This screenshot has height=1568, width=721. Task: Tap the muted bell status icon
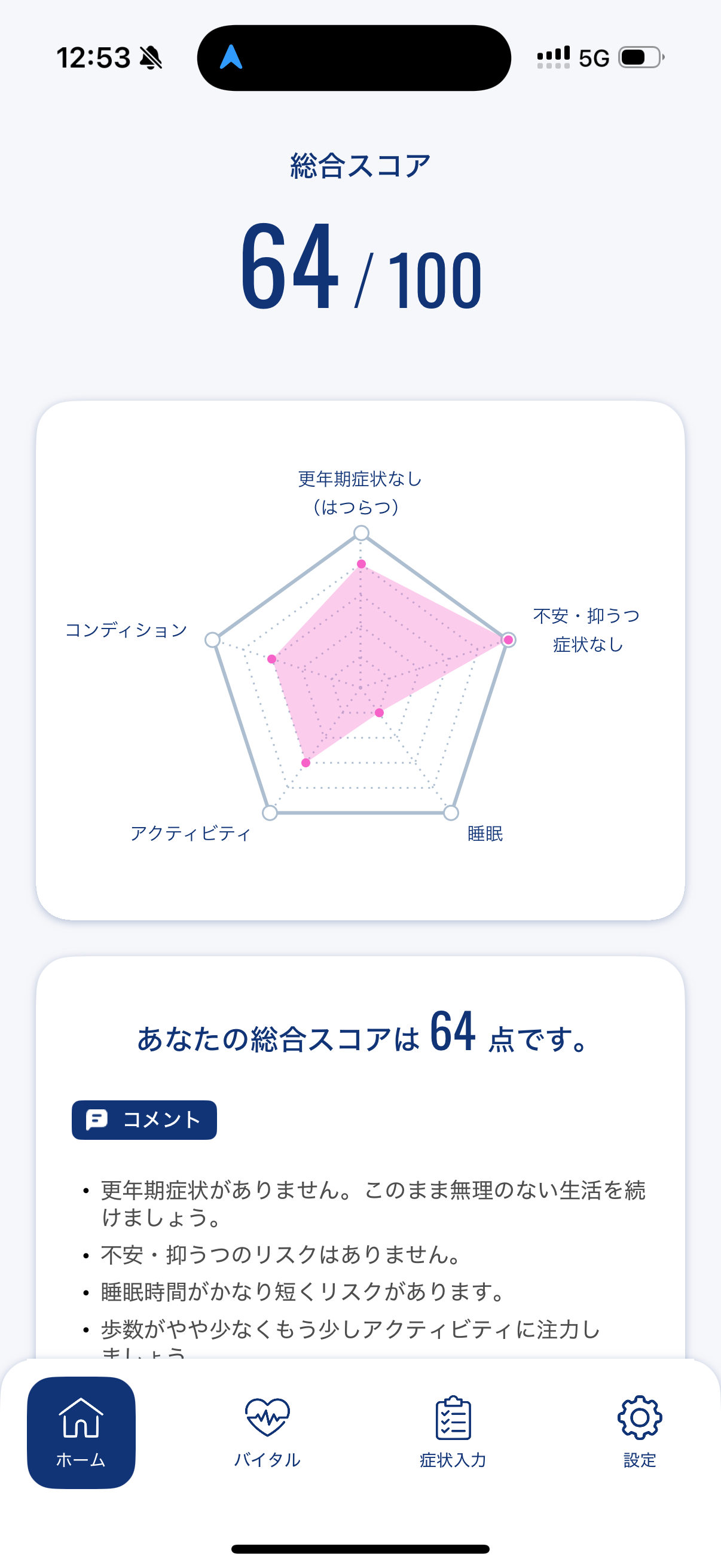click(151, 59)
